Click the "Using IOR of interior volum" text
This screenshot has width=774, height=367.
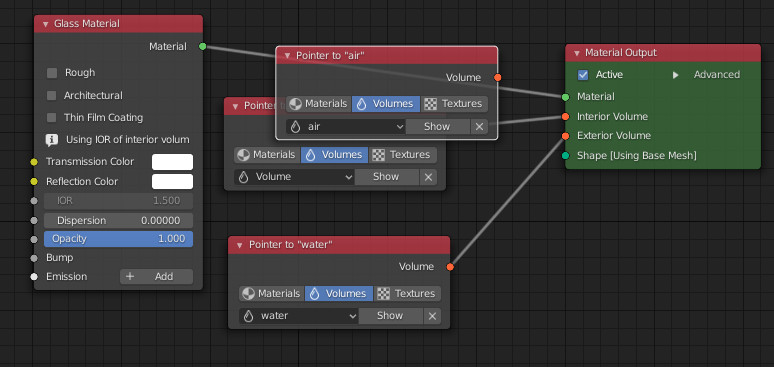128,140
